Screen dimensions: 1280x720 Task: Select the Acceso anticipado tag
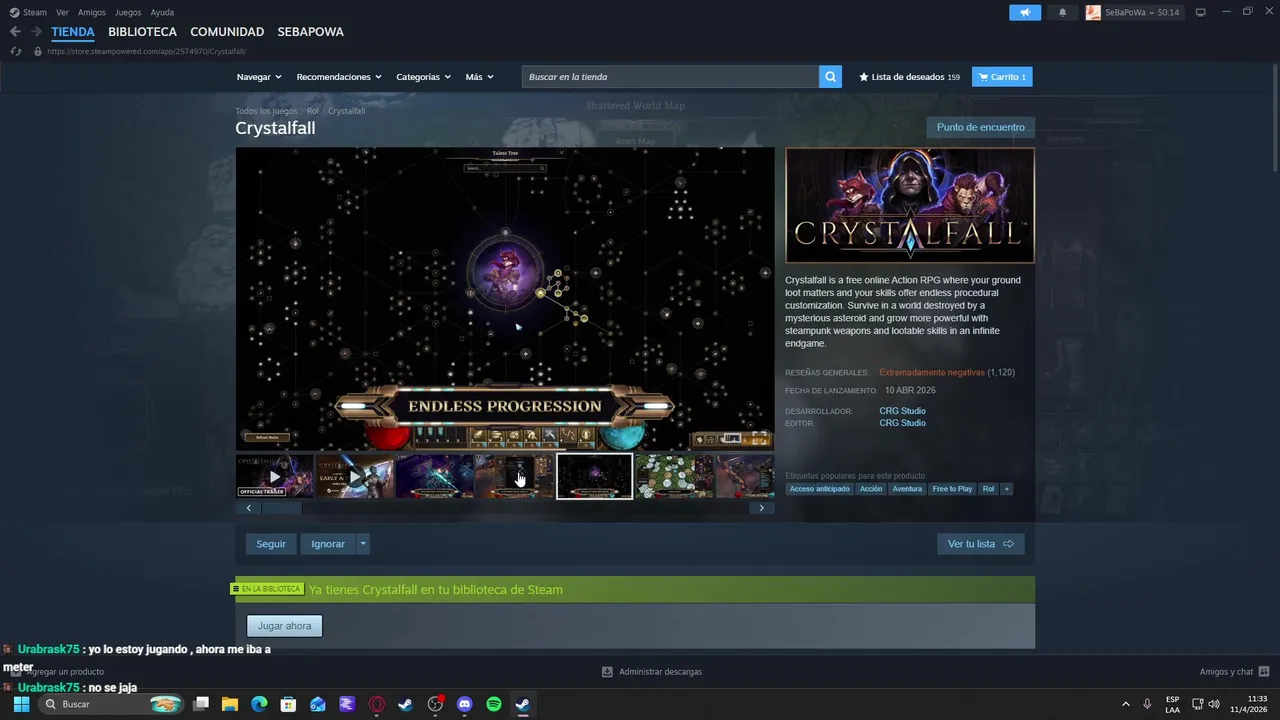click(819, 489)
